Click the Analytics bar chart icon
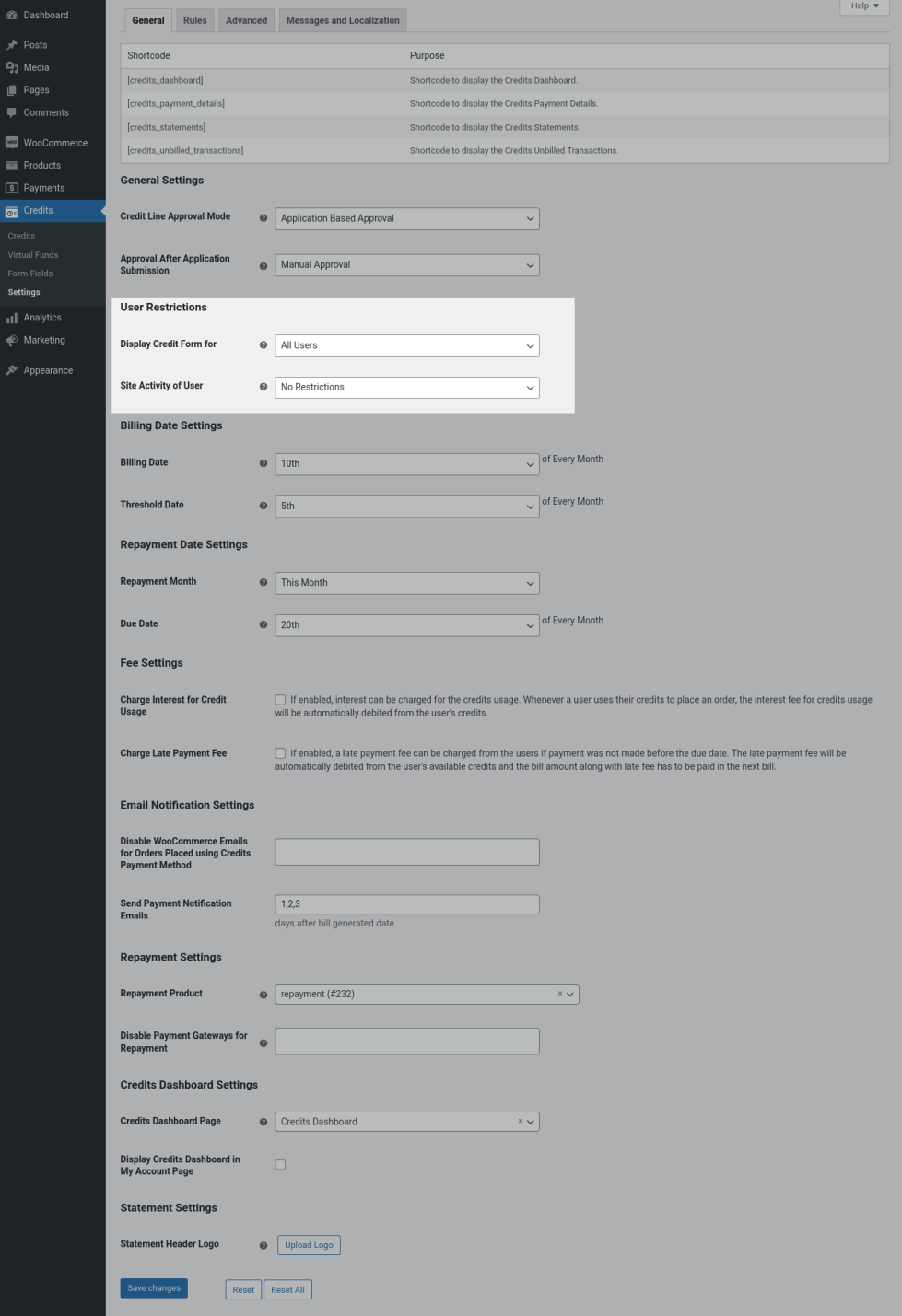The width and height of the screenshot is (902, 1316). pyautogui.click(x=12, y=318)
